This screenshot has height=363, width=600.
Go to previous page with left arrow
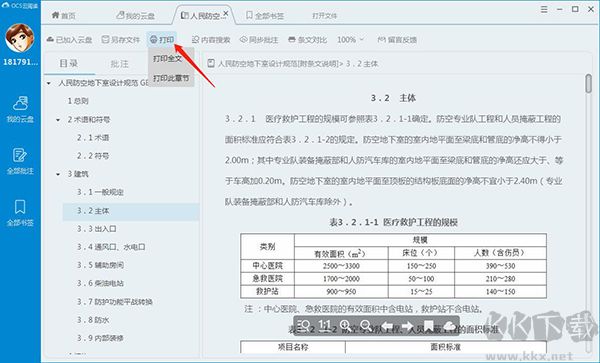pos(387,326)
